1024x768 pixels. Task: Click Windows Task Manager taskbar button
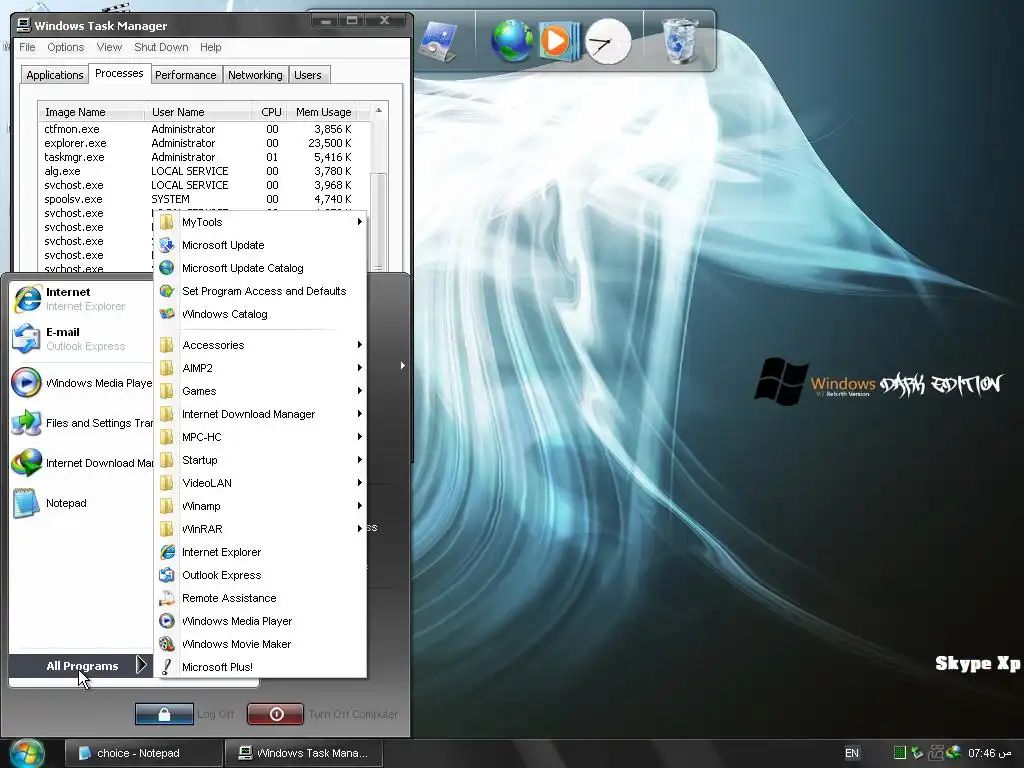304,753
